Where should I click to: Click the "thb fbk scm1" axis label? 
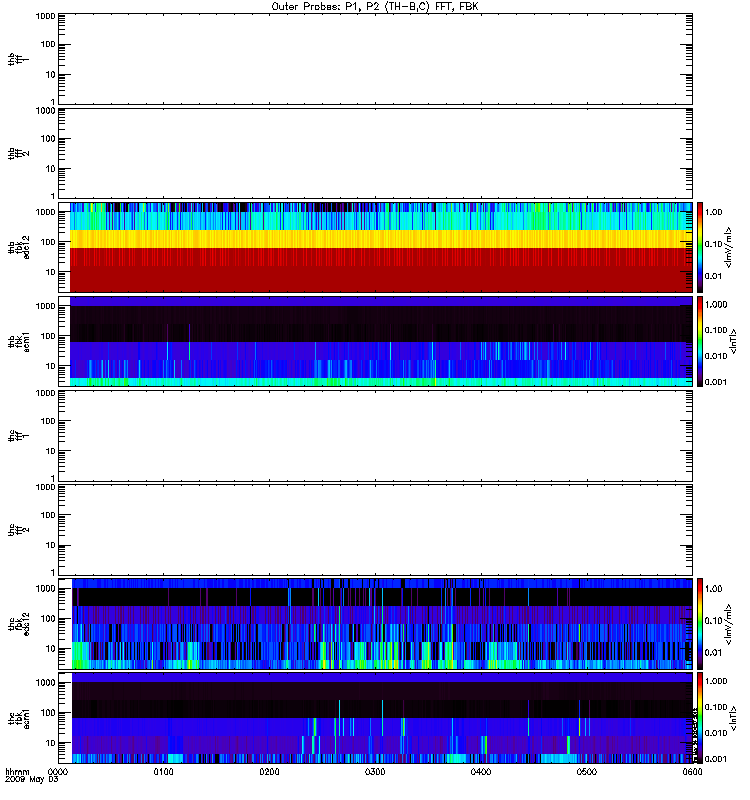[18, 342]
